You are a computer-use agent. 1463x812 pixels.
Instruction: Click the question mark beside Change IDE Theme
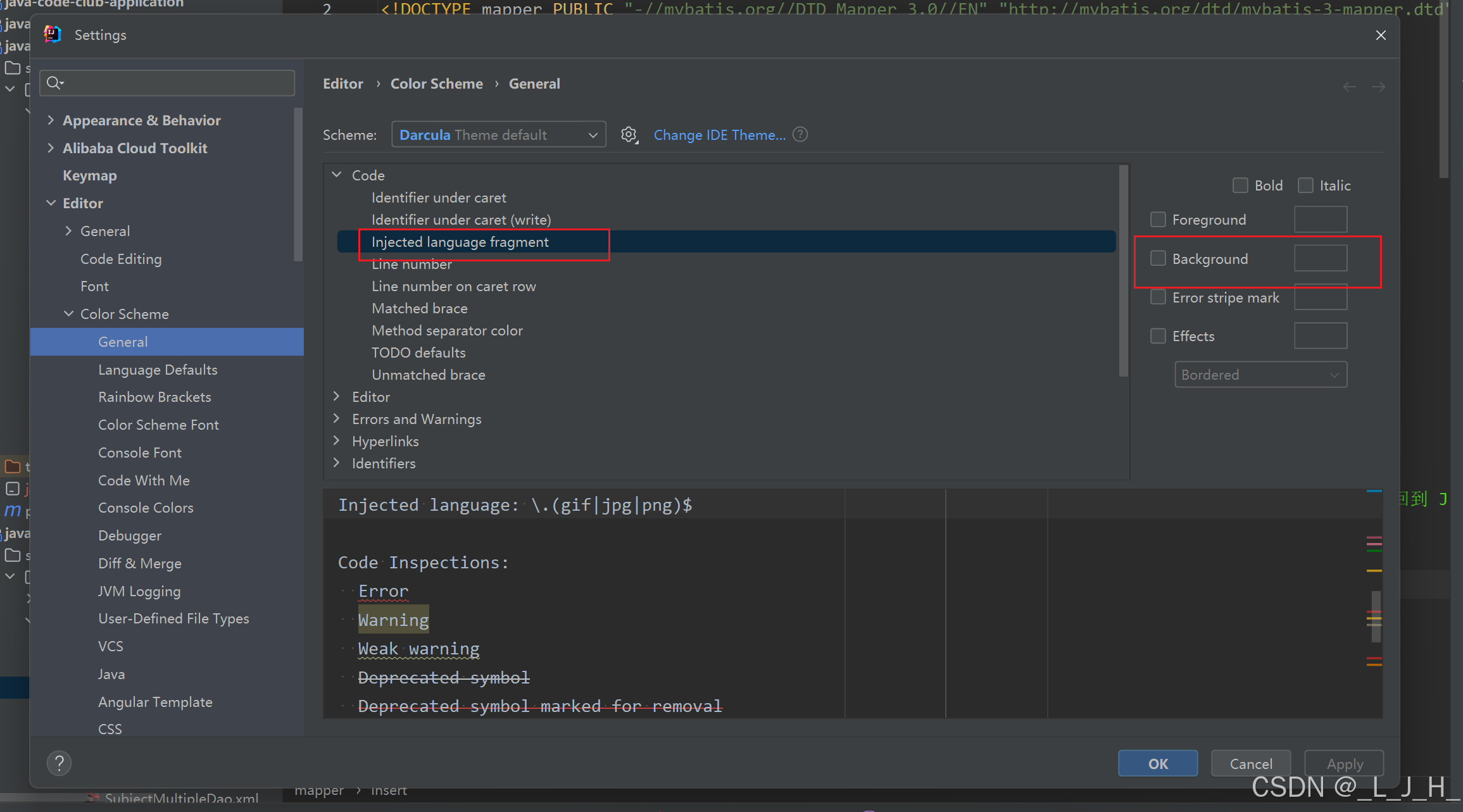tap(800, 135)
